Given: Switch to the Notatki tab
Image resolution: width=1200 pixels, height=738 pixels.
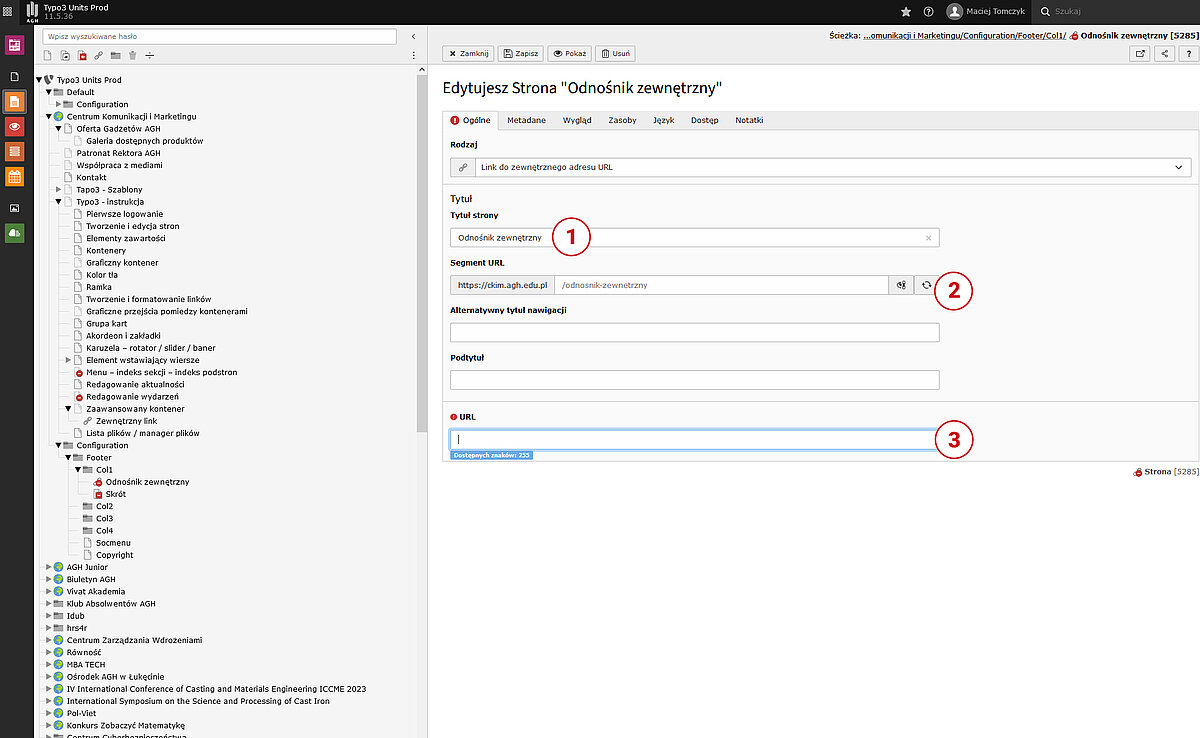Looking at the screenshot, I should point(749,120).
